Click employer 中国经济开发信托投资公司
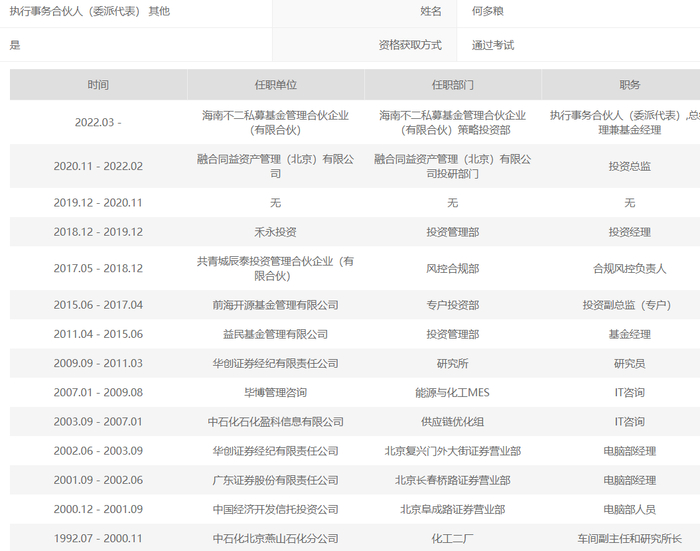This screenshot has height=551, width=700. (x=275, y=509)
